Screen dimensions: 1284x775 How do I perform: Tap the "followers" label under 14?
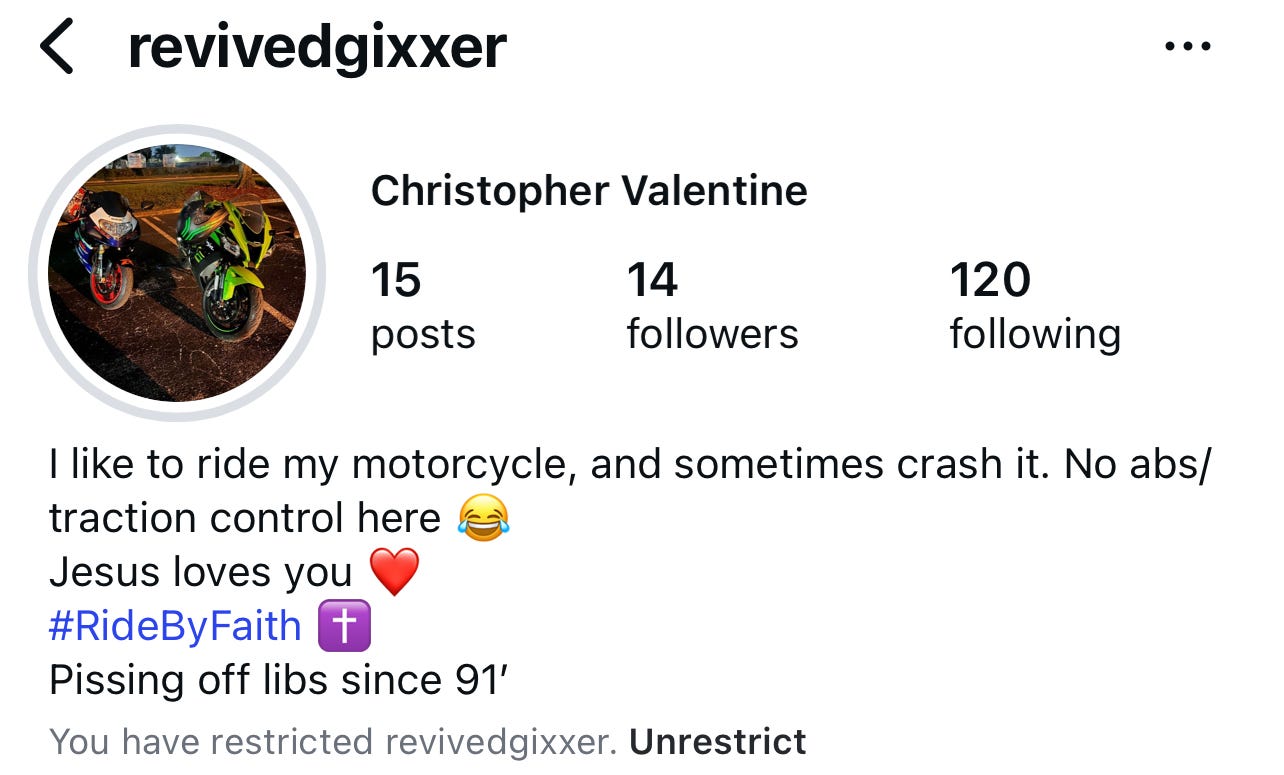click(x=712, y=333)
